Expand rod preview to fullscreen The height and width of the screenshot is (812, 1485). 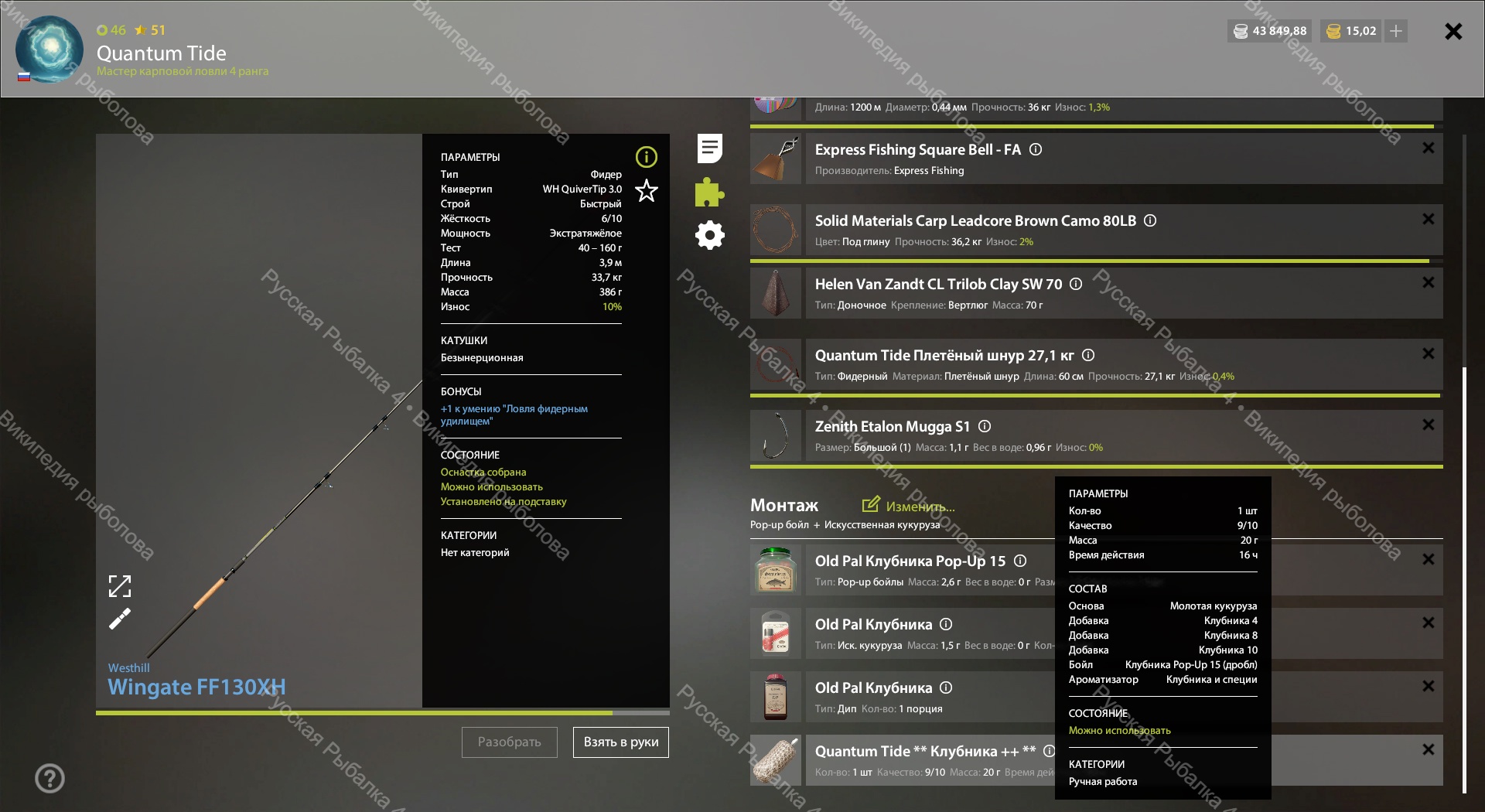click(x=120, y=586)
